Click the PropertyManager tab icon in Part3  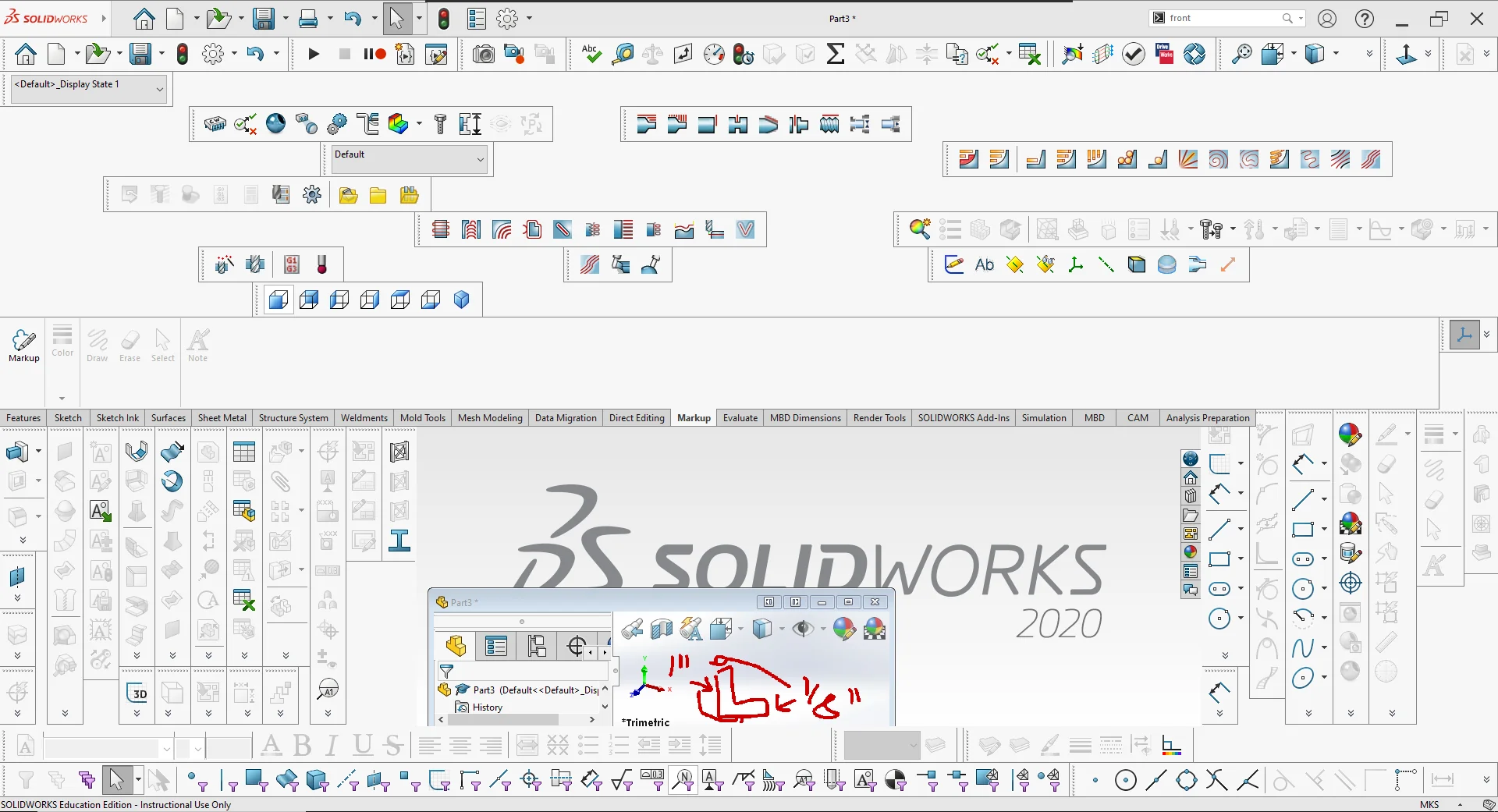click(496, 646)
